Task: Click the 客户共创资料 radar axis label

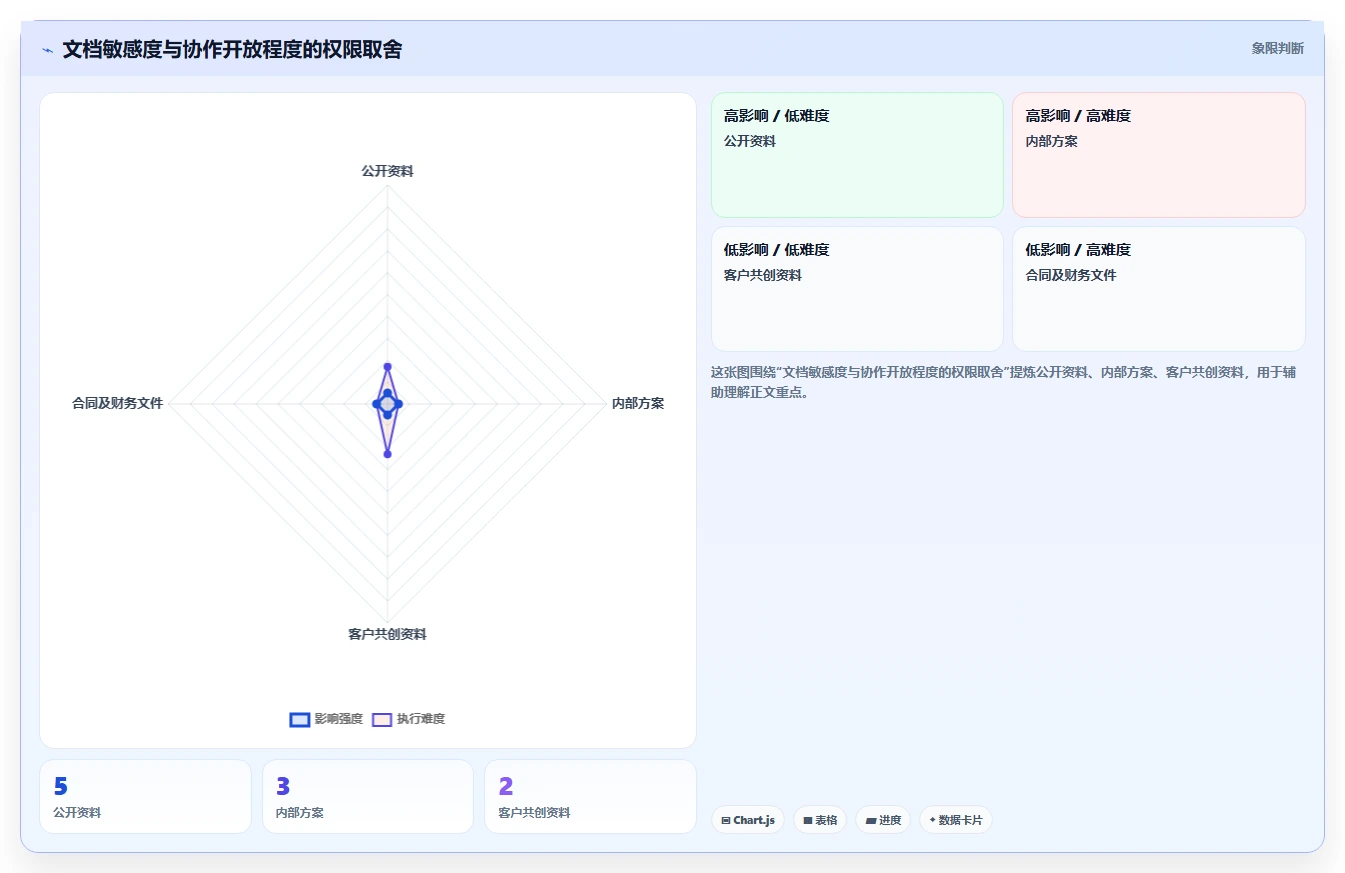Action: 387,634
